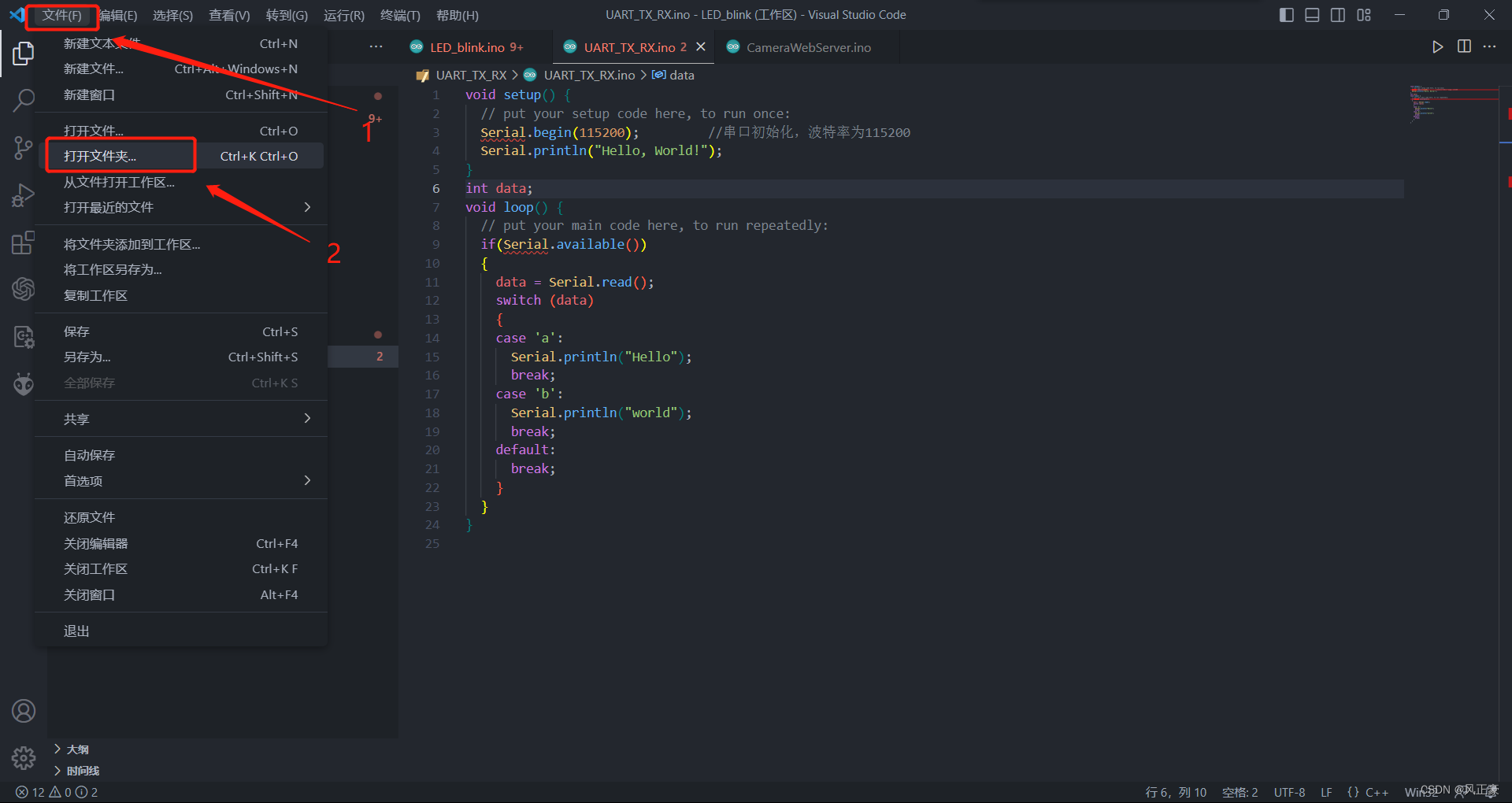Image resolution: width=1512 pixels, height=803 pixels.
Task: Choose 退出 menu entry
Action: 181,631
